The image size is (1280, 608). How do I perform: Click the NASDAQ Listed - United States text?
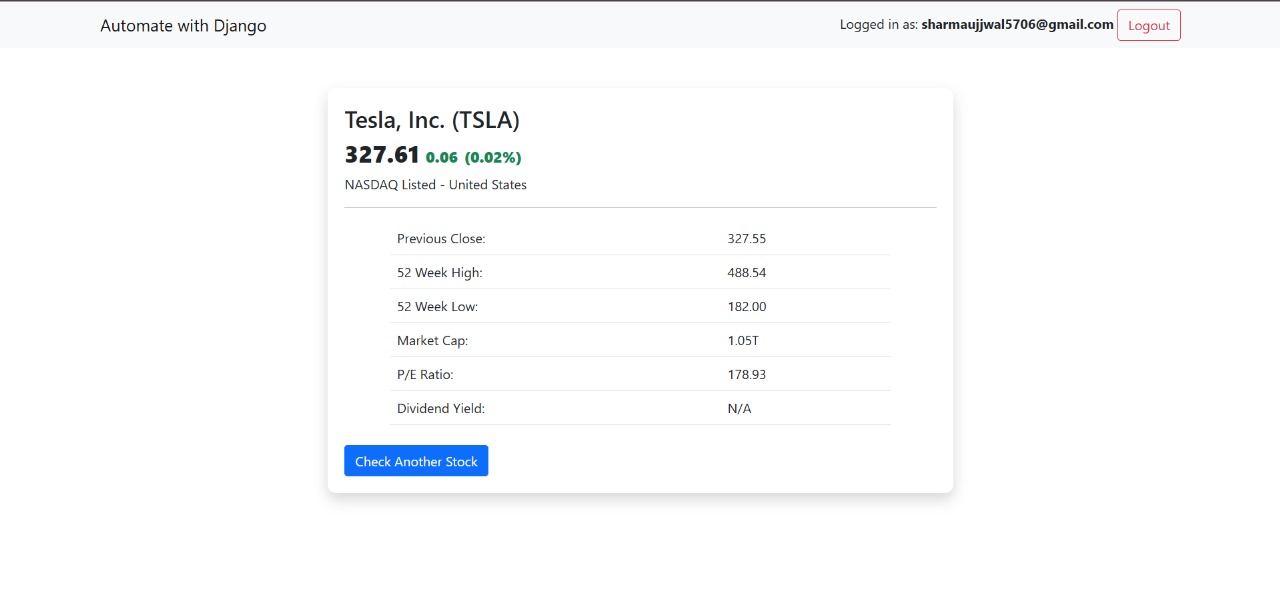pyautogui.click(x=436, y=185)
